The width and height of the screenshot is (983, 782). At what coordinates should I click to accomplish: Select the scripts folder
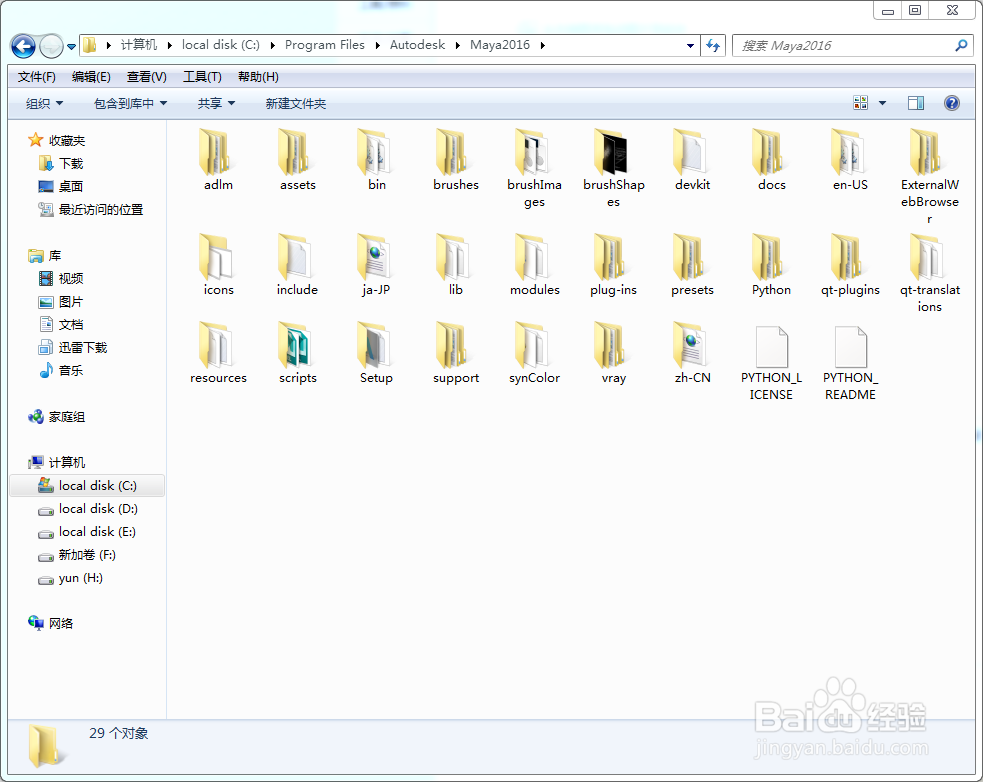click(x=297, y=352)
